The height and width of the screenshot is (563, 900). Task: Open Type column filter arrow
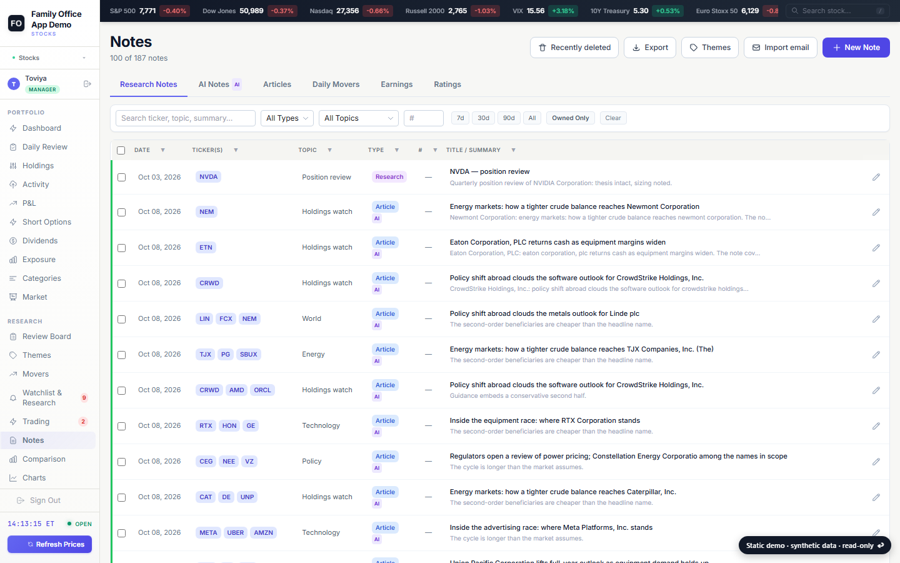pos(397,150)
